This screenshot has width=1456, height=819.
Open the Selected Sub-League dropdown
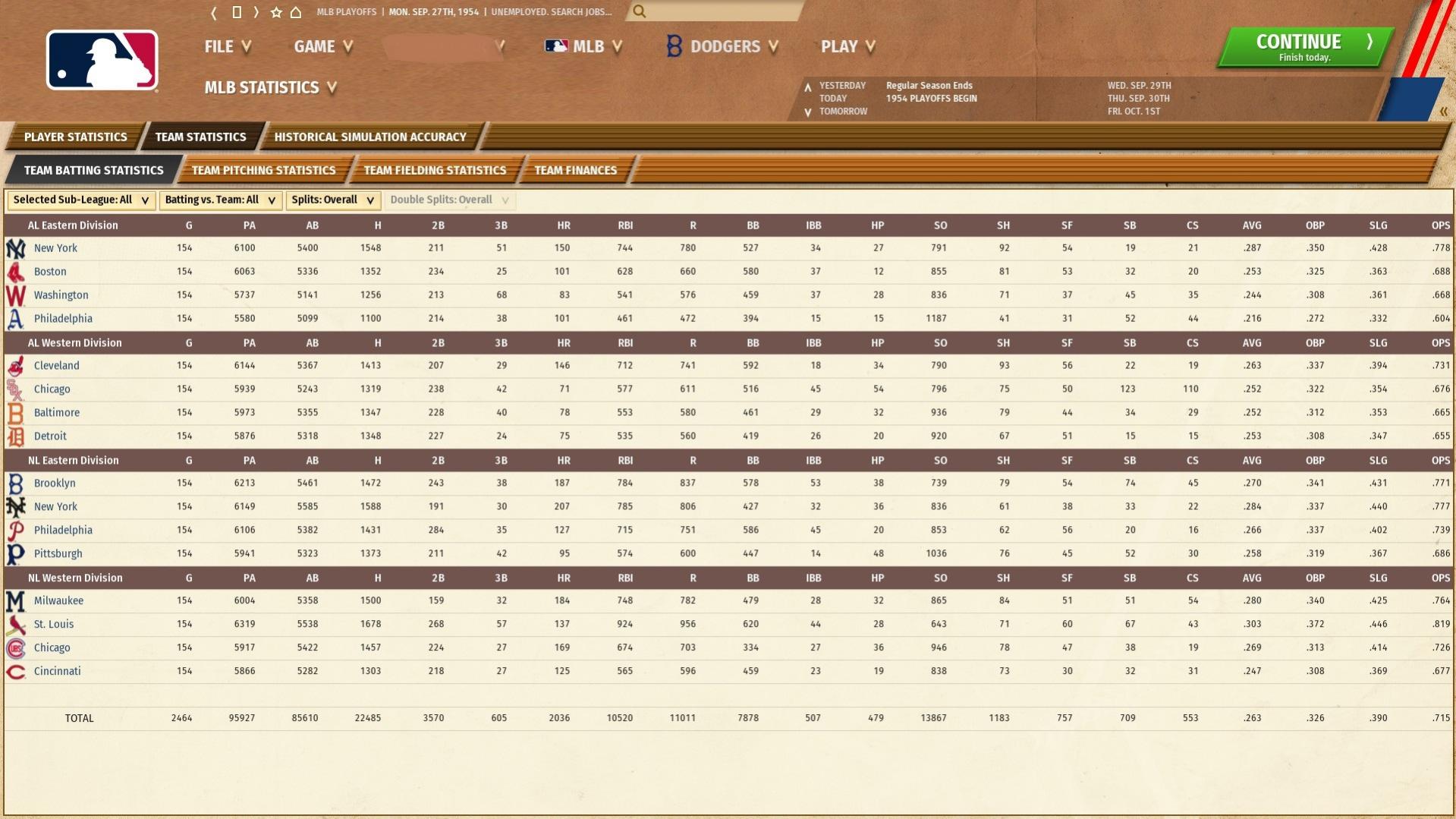81,200
